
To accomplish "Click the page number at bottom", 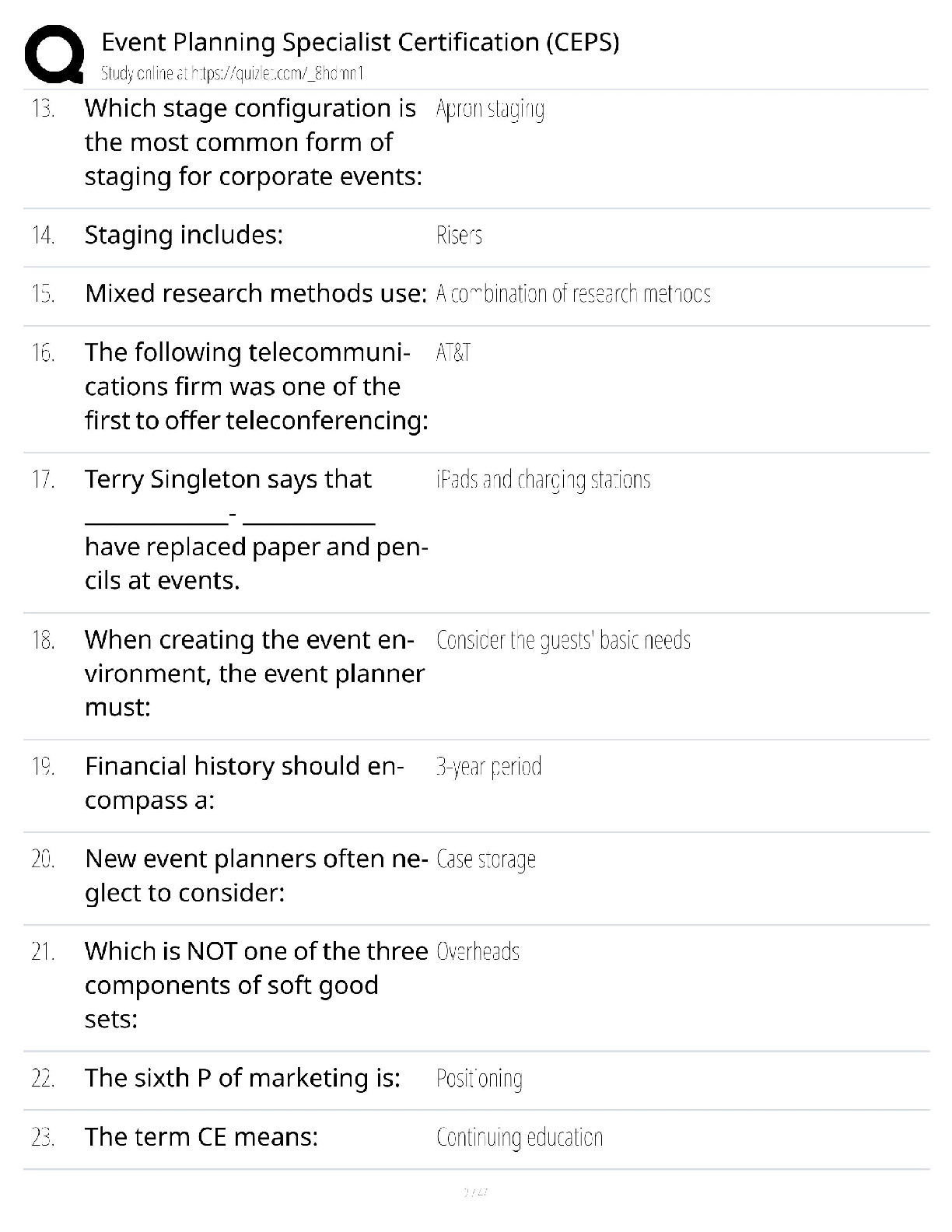I will (475, 1192).
